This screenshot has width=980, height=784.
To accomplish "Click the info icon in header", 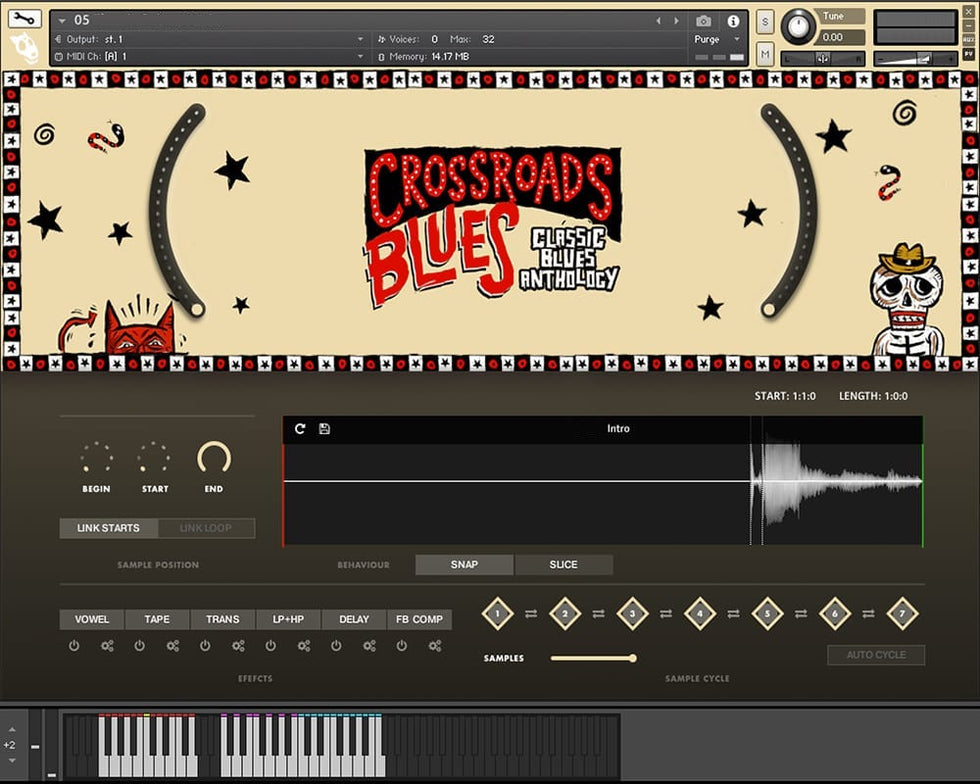I will pos(733,21).
